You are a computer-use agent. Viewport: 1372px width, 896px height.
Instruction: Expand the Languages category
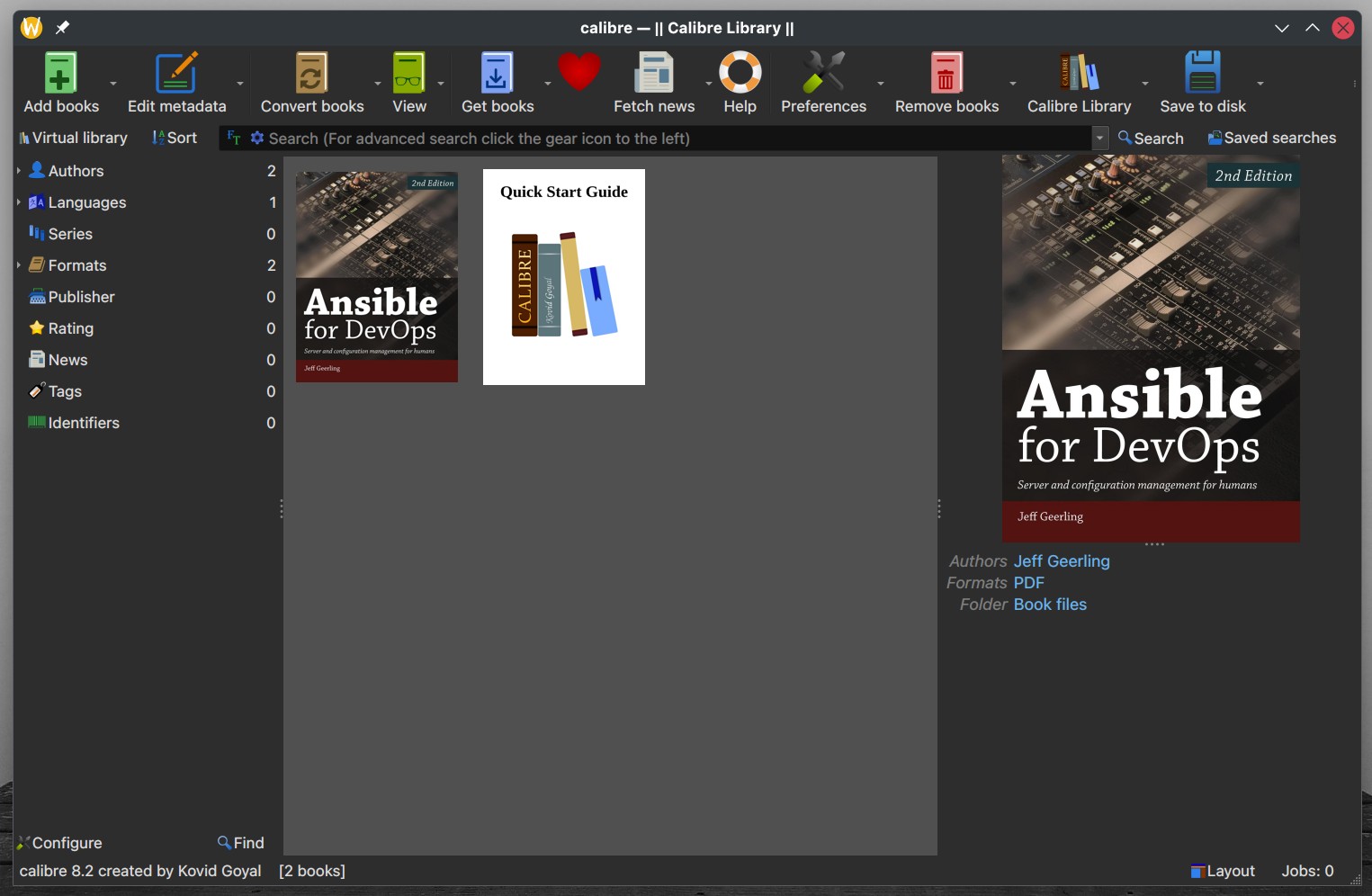tap(18, 202)
